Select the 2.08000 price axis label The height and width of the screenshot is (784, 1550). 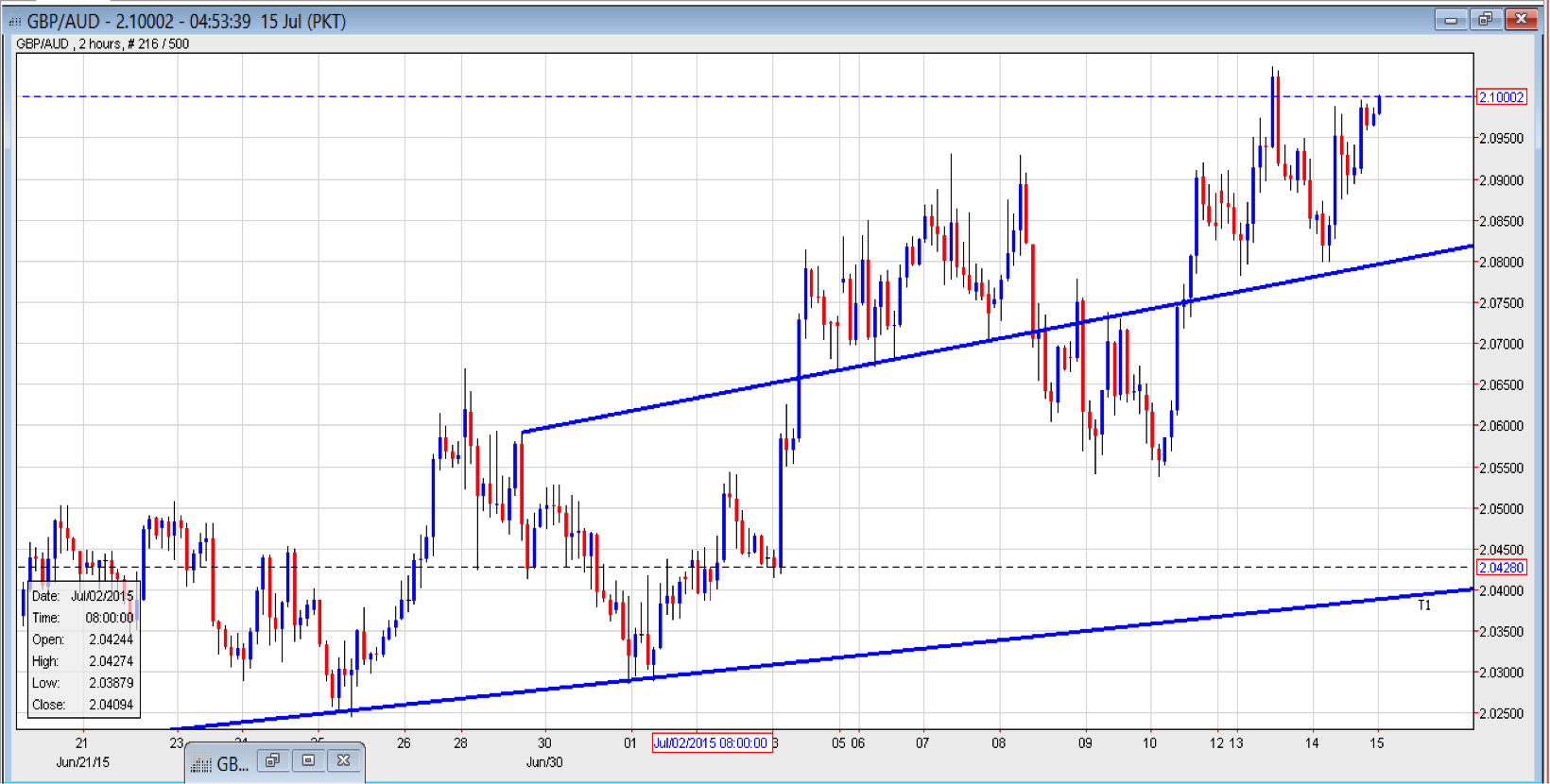tap(1502, 263)
